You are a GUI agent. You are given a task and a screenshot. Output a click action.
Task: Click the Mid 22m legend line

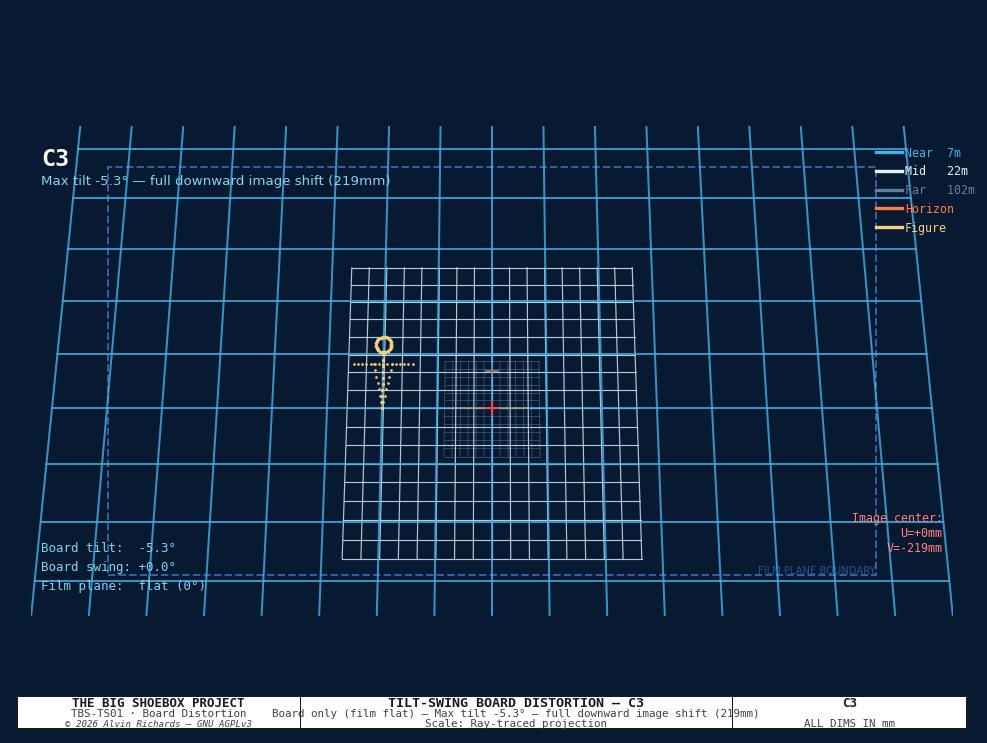tap(889, 171)
